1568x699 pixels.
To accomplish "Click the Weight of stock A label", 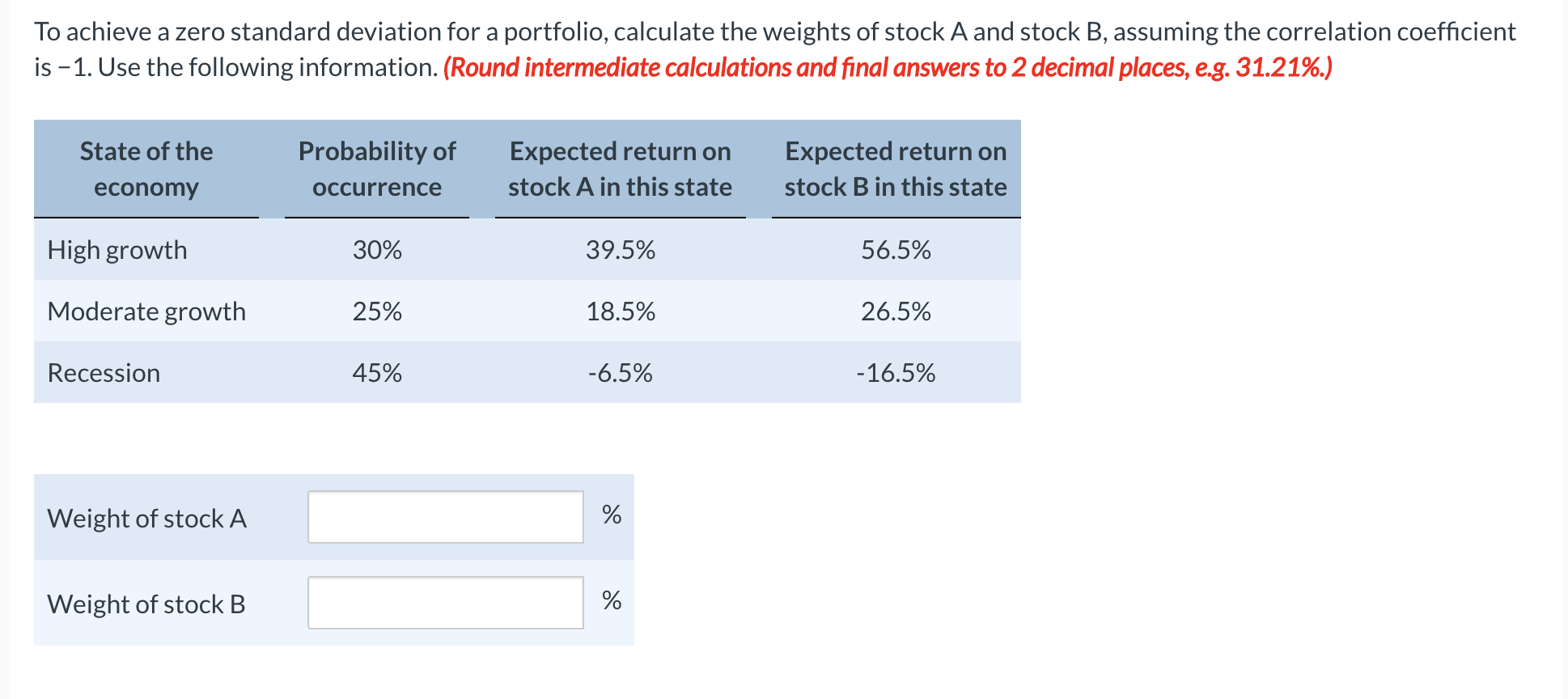I will (x=146, y=519).
